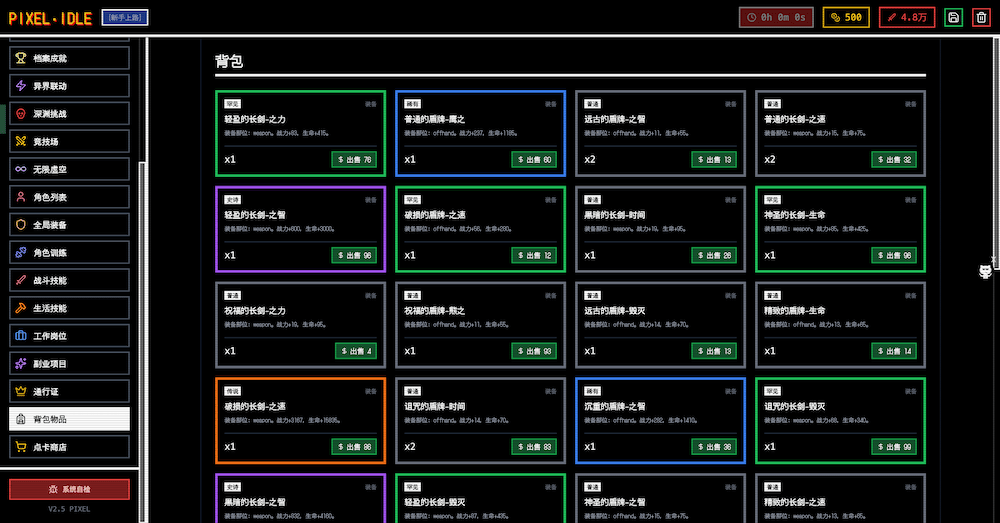This screenshot has width=1000, height=523.
Task: Click the red trash can delete icon
Action: pyautogui.click(x=981, y=17)
